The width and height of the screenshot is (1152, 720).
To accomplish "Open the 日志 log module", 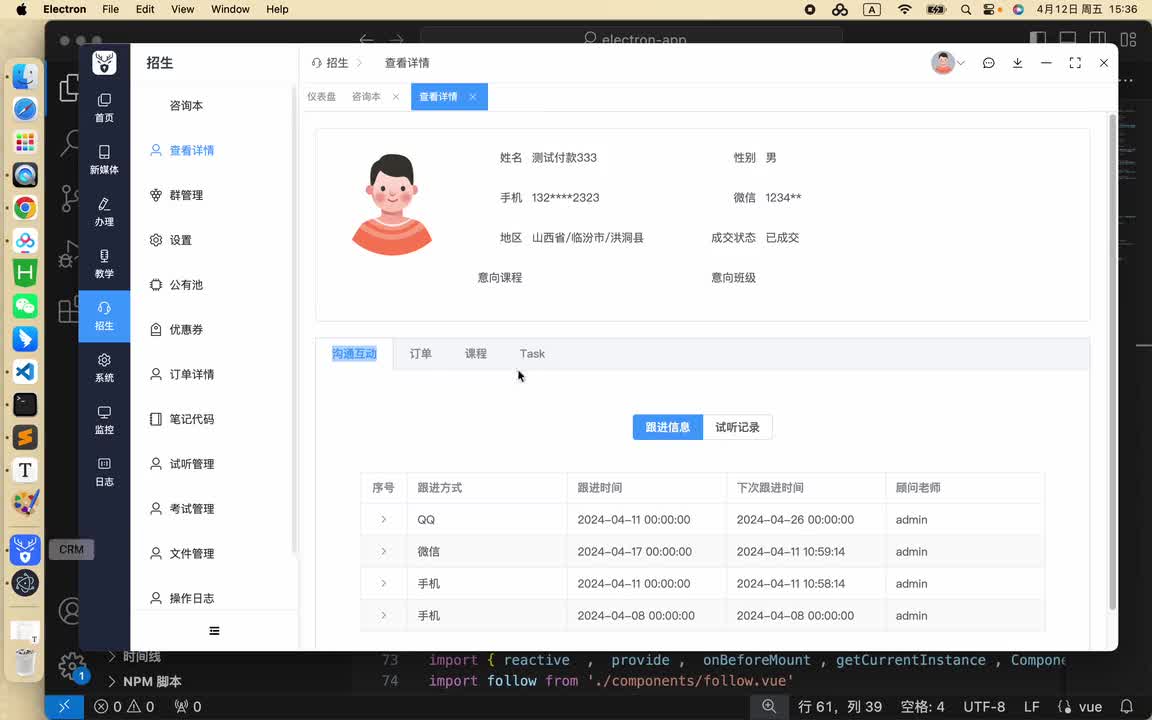I will 104,472.
